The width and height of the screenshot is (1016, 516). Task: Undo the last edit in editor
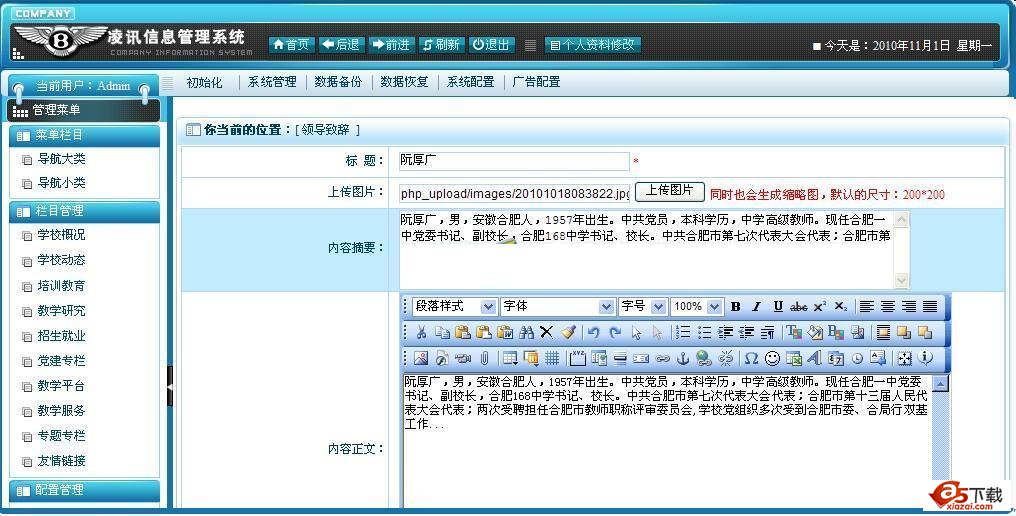594,333
